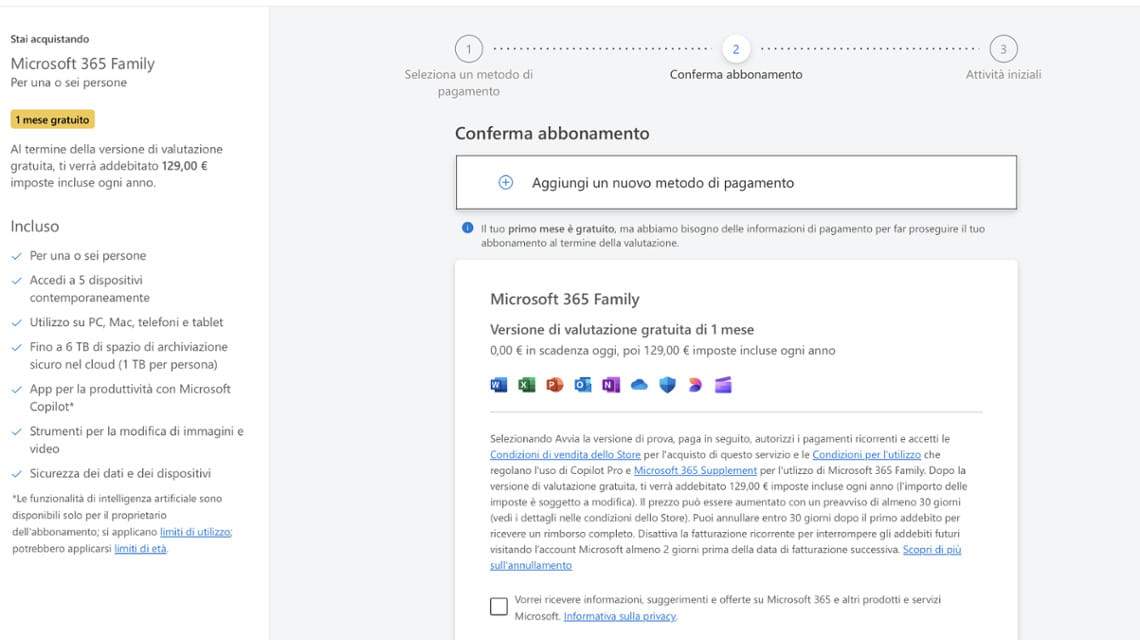This screenshot has height=640, width=1140.
Task: Open the Informativa sulla privacy link
Action: (619, 617)
